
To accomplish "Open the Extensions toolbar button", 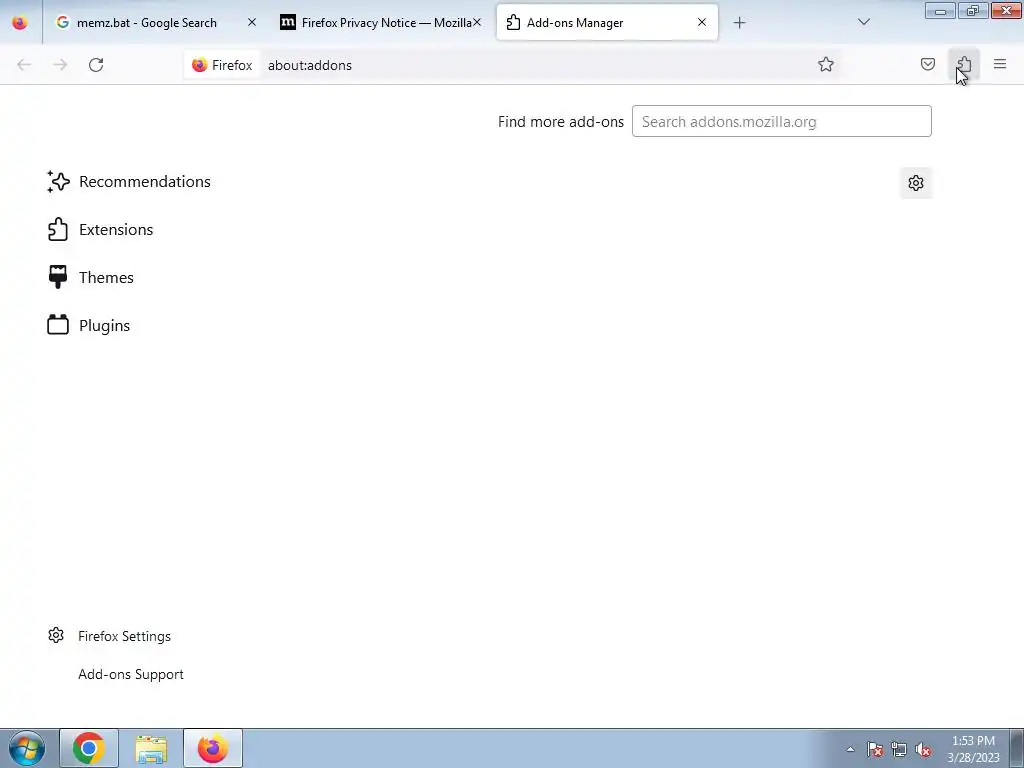I will pyautogui.click(x=964, y=65).
